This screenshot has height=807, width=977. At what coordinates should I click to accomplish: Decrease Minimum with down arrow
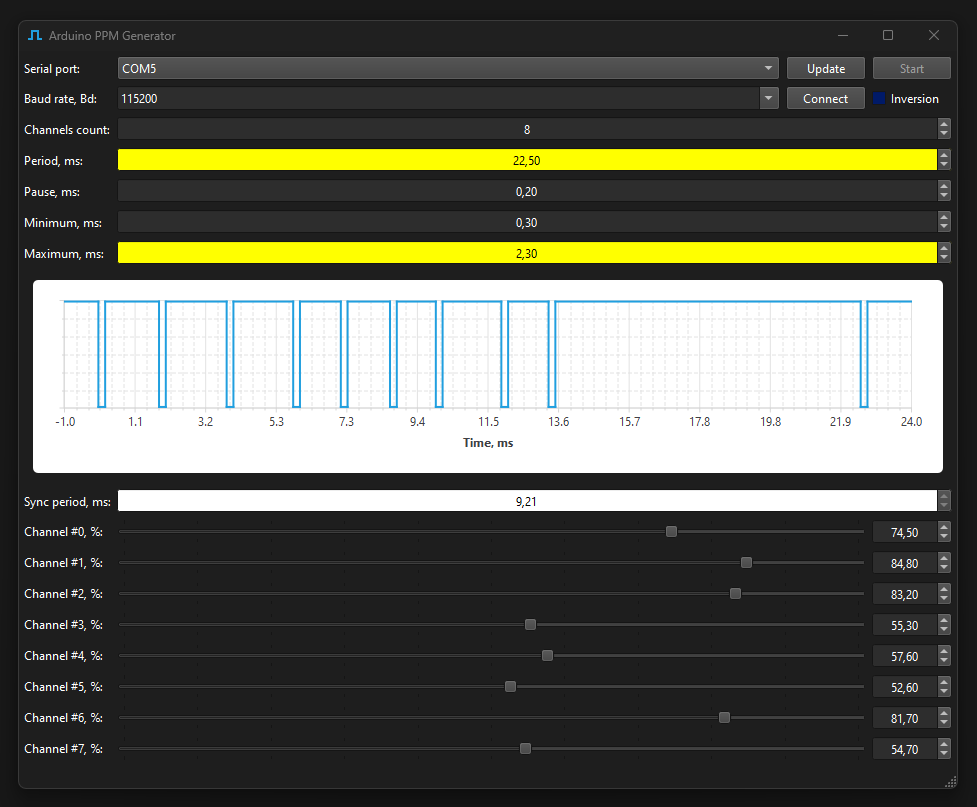point(944,227)
